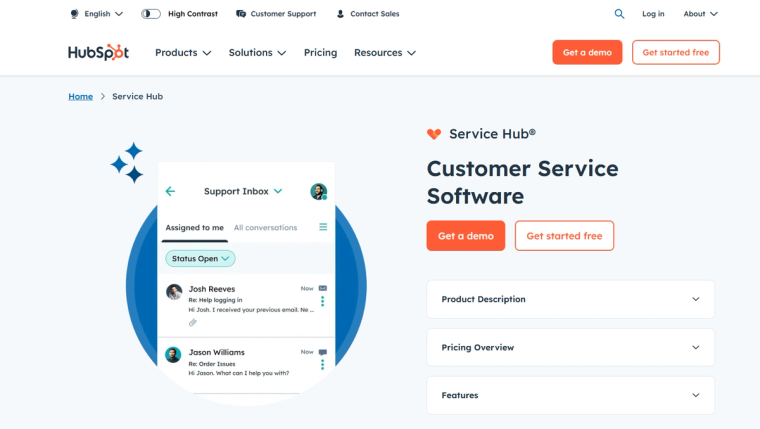Select the Assigned to me tab
Screen dimensions: 760x429
194,227
